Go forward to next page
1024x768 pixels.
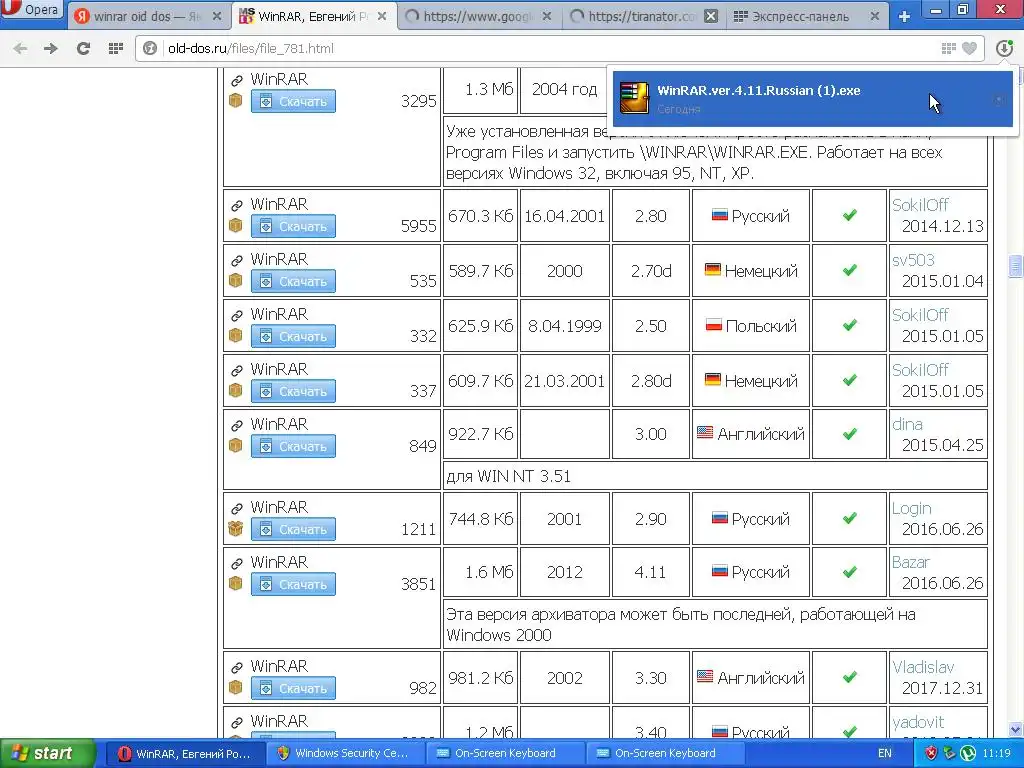tap(50, 48)
